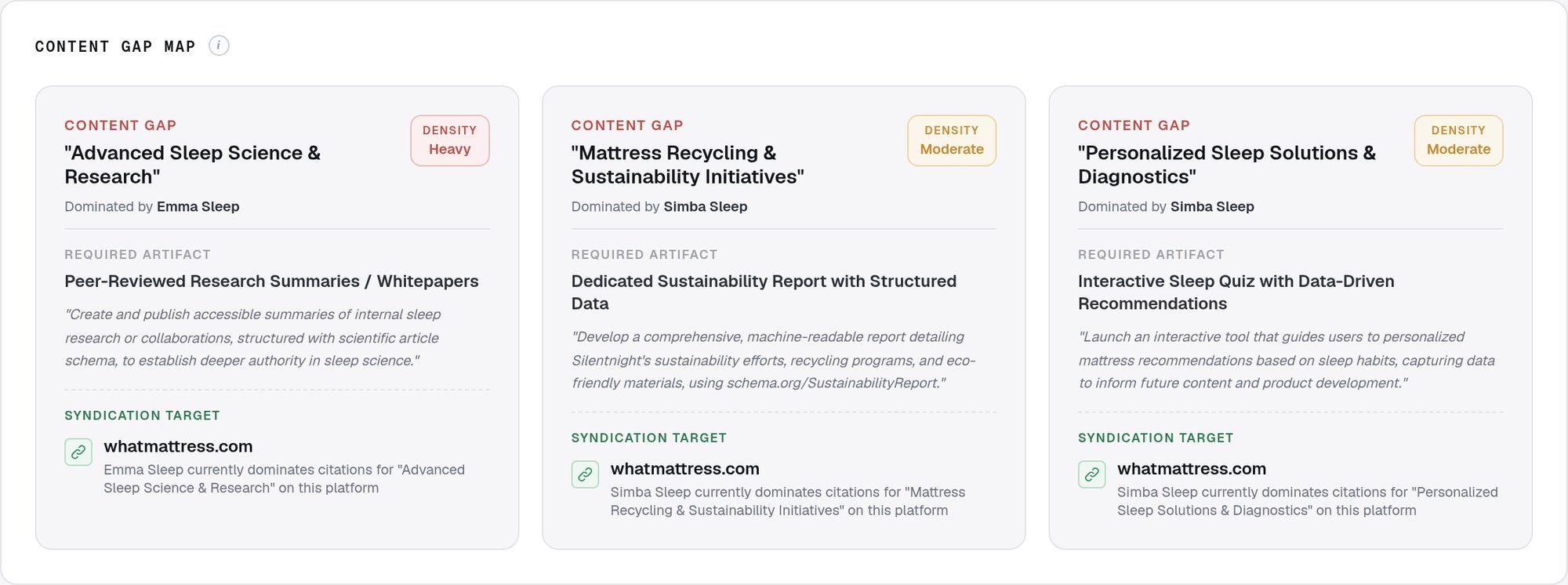Click Density Moderate badge on Mattress Recycling card

coord(952,140)
